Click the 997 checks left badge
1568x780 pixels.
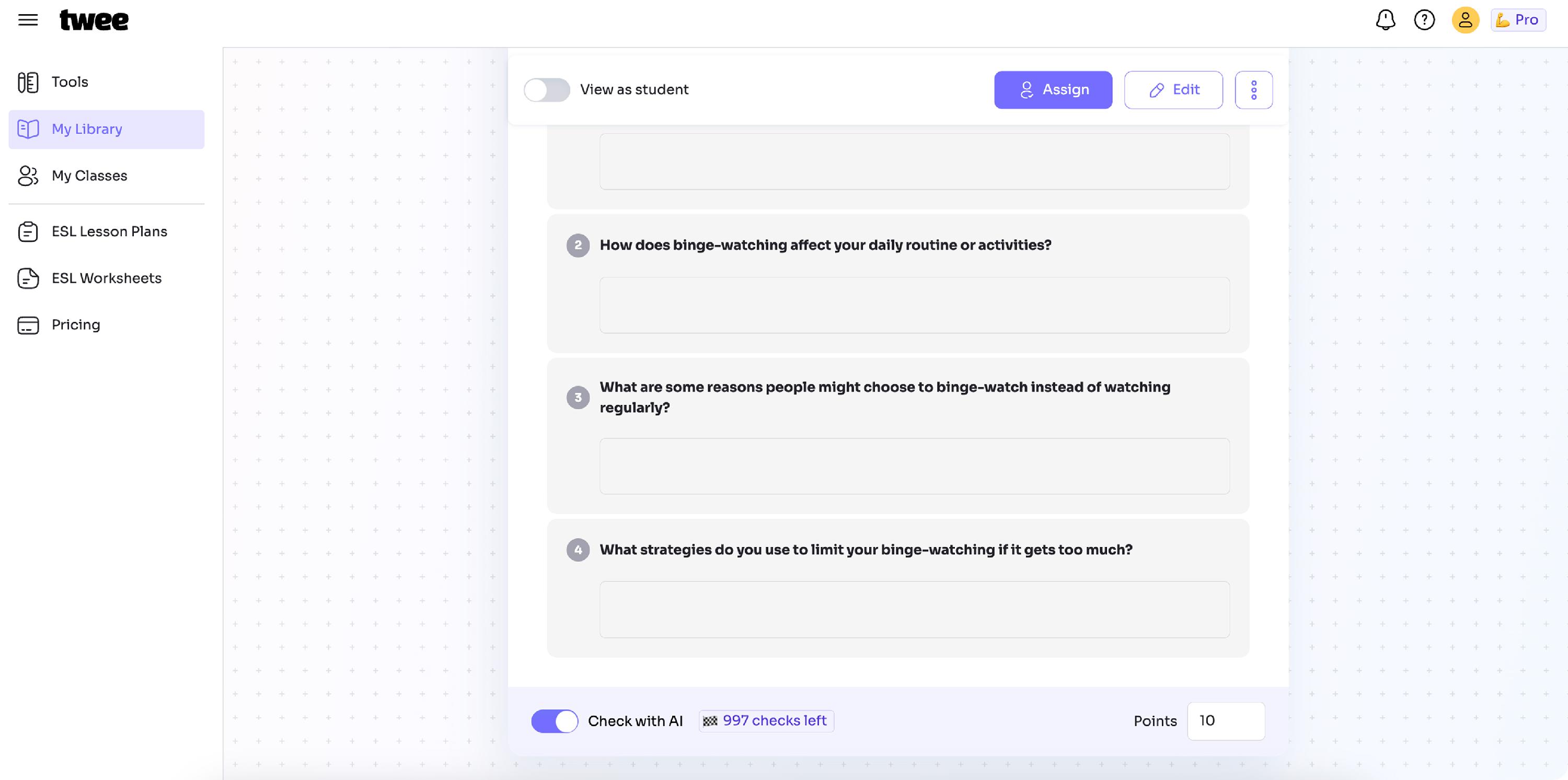(766, 721)
